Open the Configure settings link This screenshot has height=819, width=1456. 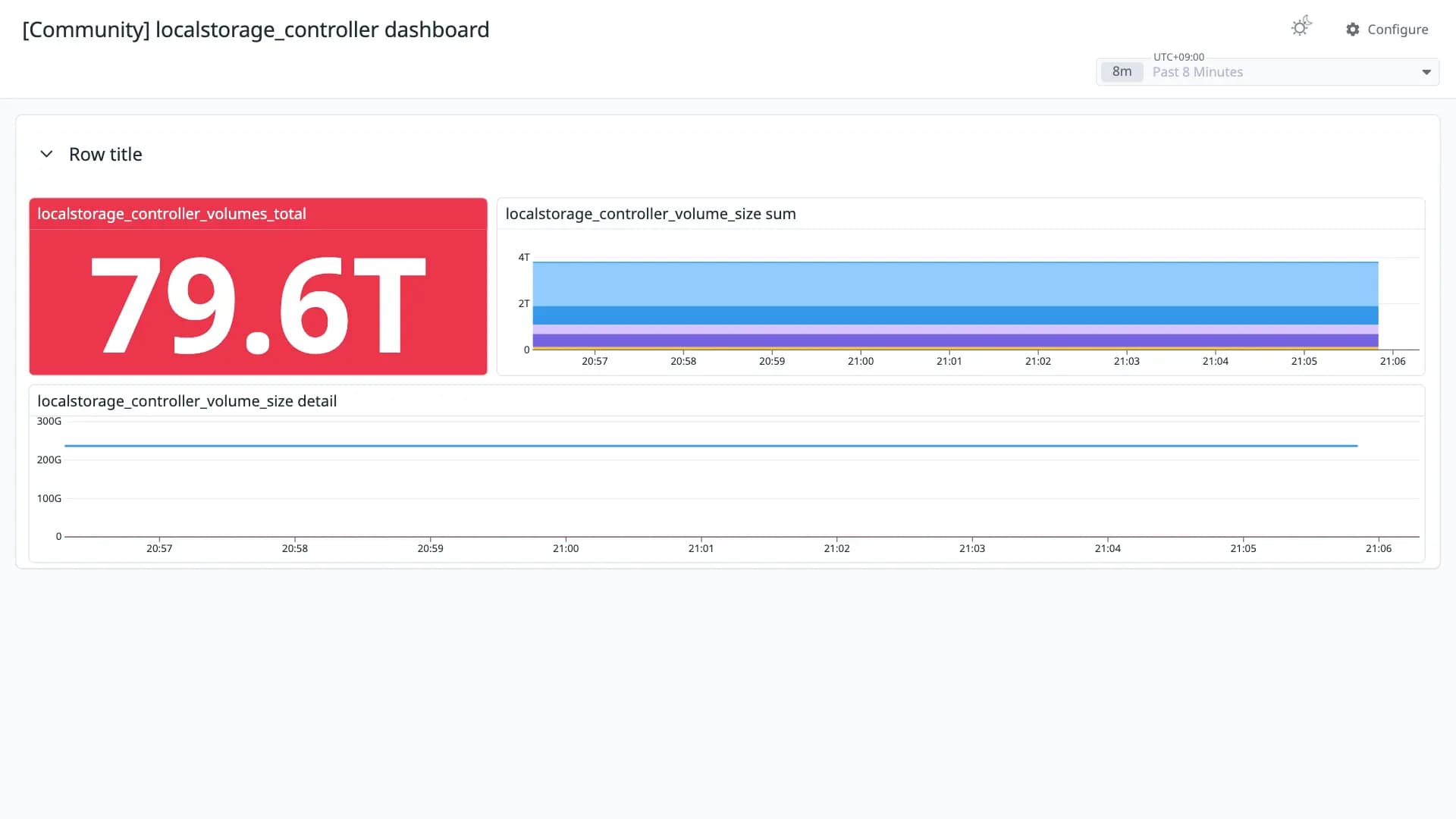(x=1387, y=30)
